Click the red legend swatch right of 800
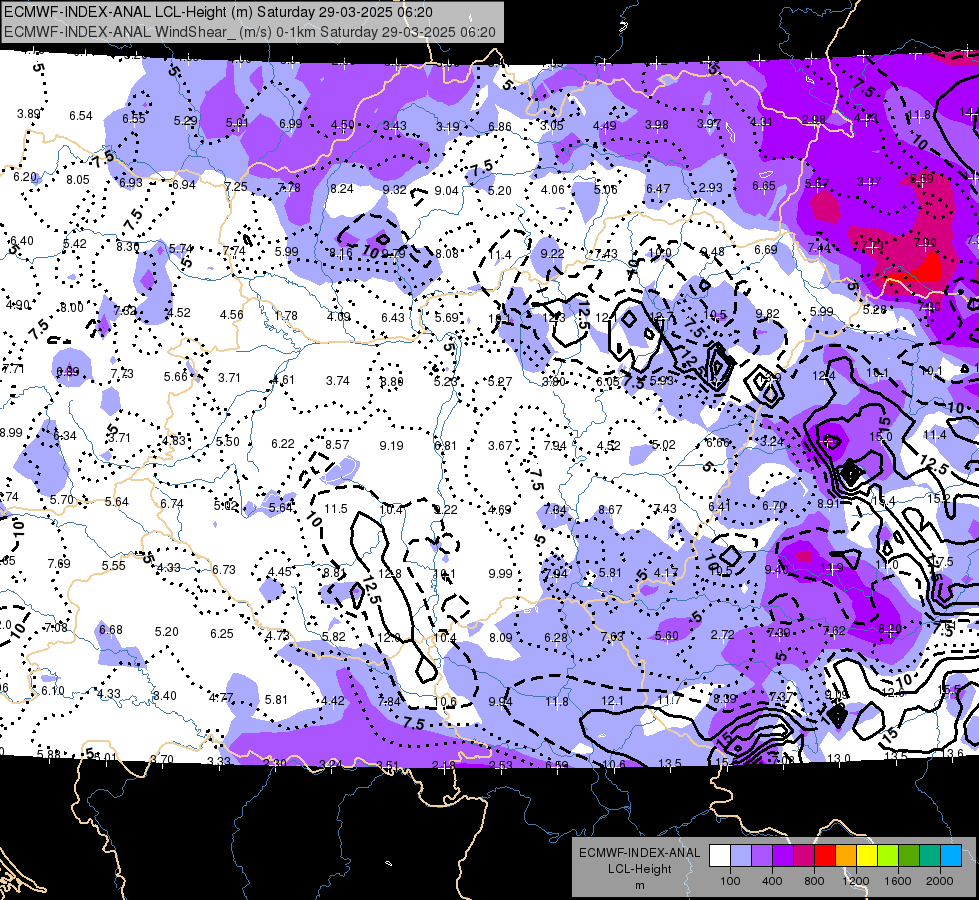The width and height of the screenshot is (979, 900). click(x=825, y=856)
